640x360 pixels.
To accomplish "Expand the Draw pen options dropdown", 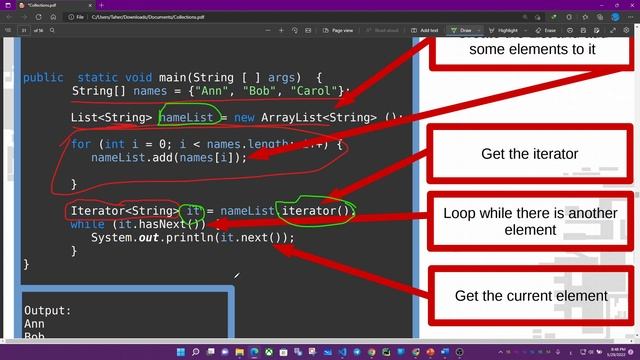I will pos(479,30).
